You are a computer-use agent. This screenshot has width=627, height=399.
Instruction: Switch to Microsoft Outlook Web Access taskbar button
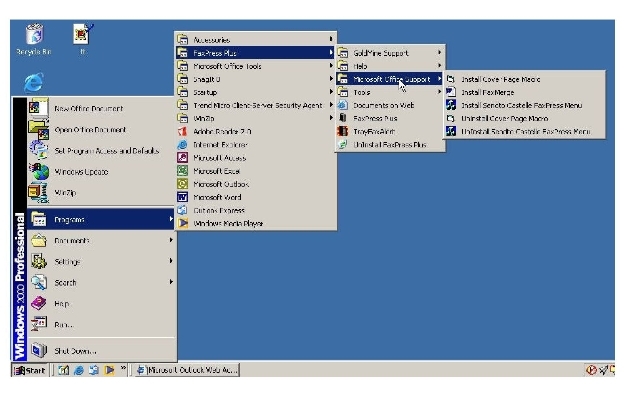[187, 370]
